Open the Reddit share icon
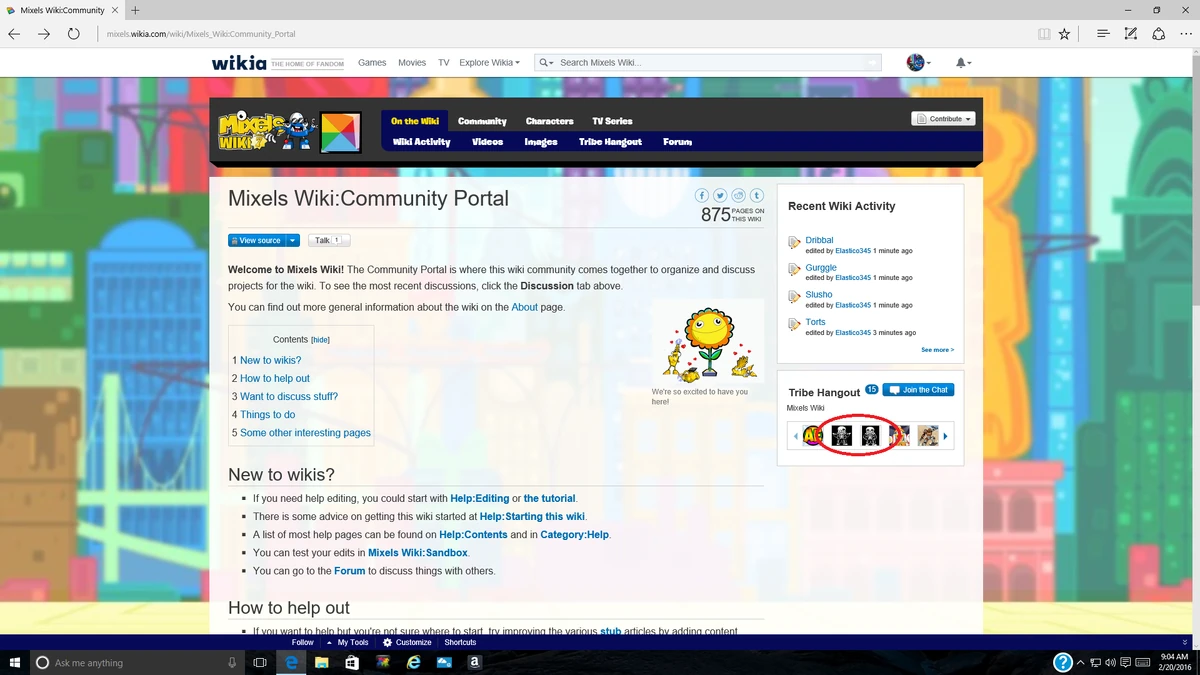Screen dimensions: 1200x675 738,195
